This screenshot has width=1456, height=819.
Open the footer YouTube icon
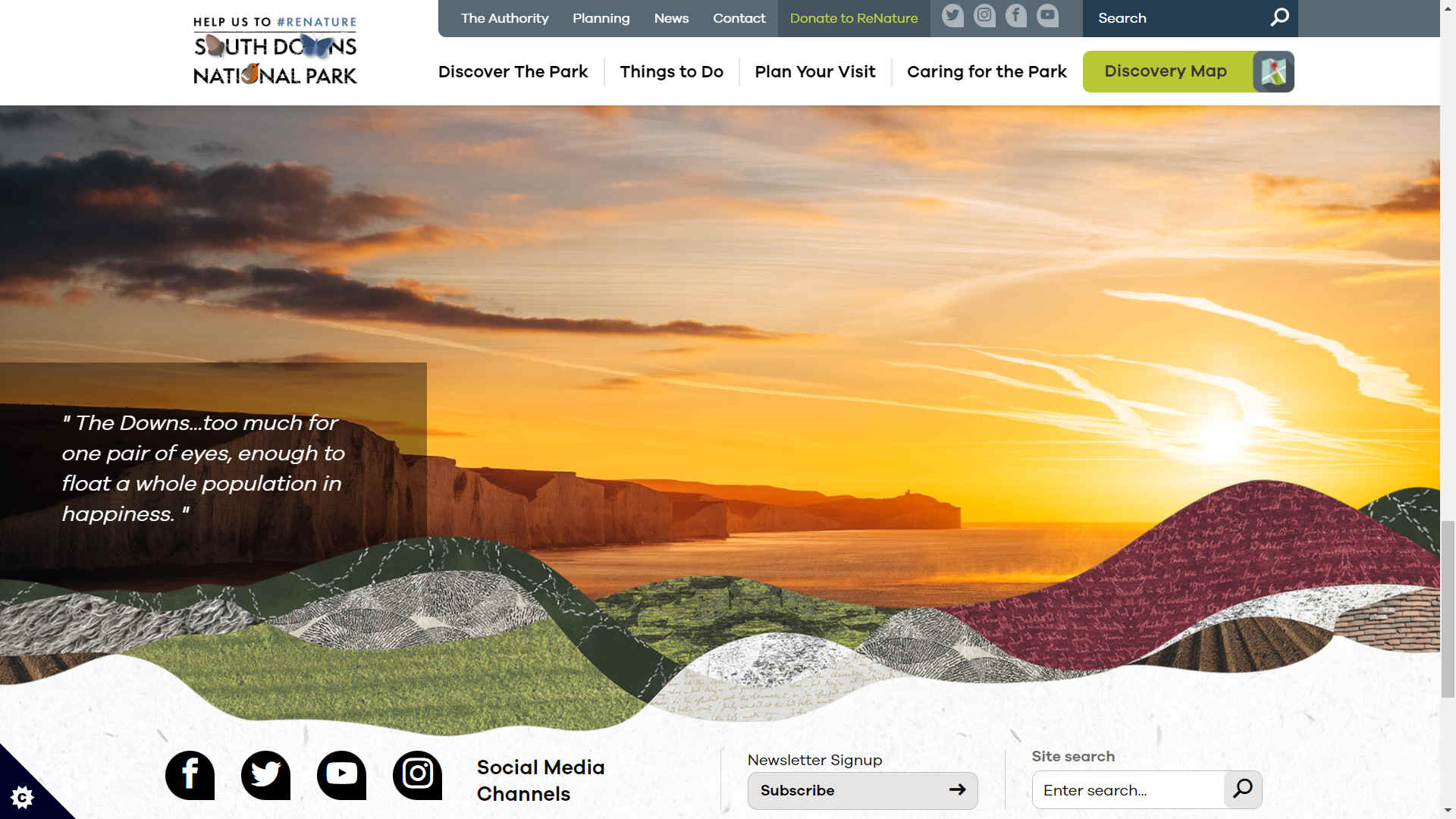(x=341, y=775)
